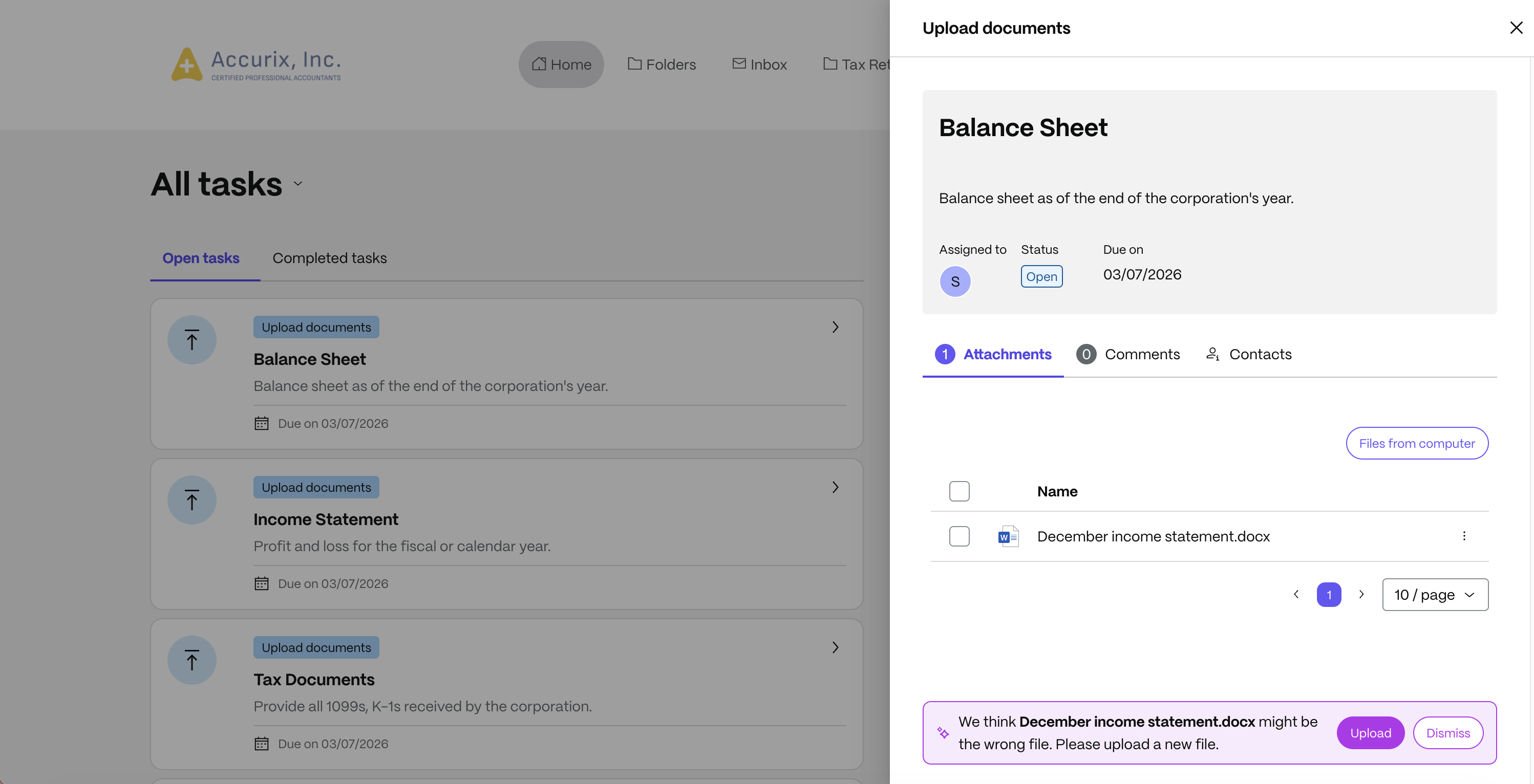Go to the previous attachments page
This screenshot has width=1534, height=784.
tap(1296, 594)
